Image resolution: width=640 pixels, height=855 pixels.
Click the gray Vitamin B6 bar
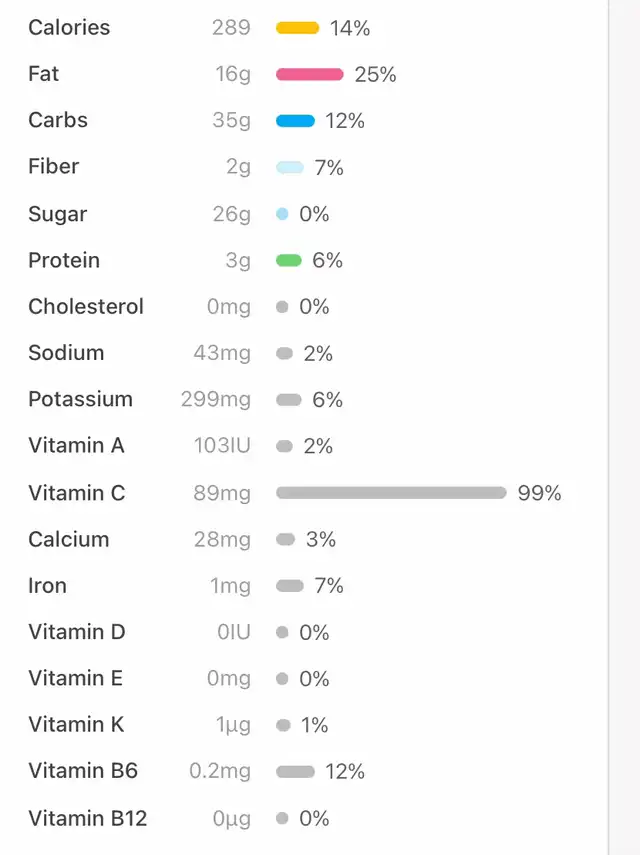(295, 772)
